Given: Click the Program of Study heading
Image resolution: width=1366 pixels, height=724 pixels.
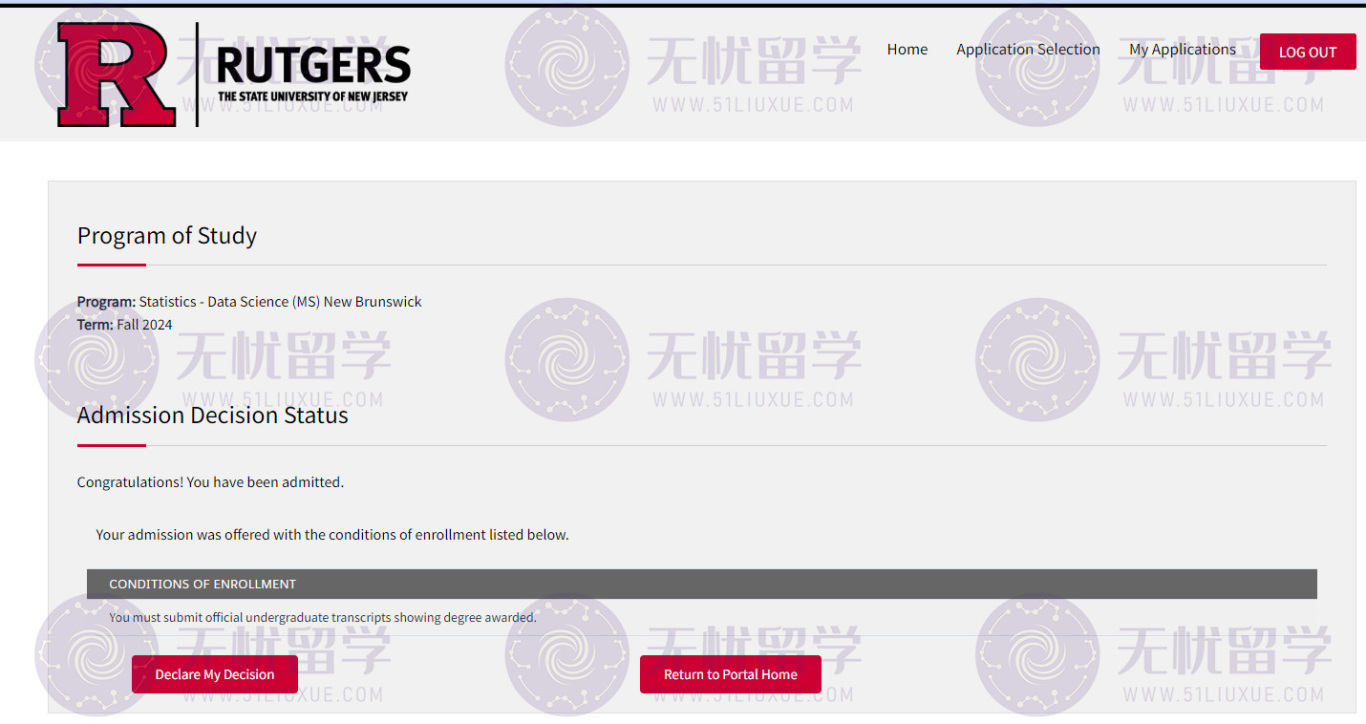Looking at the screenshot, I should pyautogui.click(x=167, y=236).
